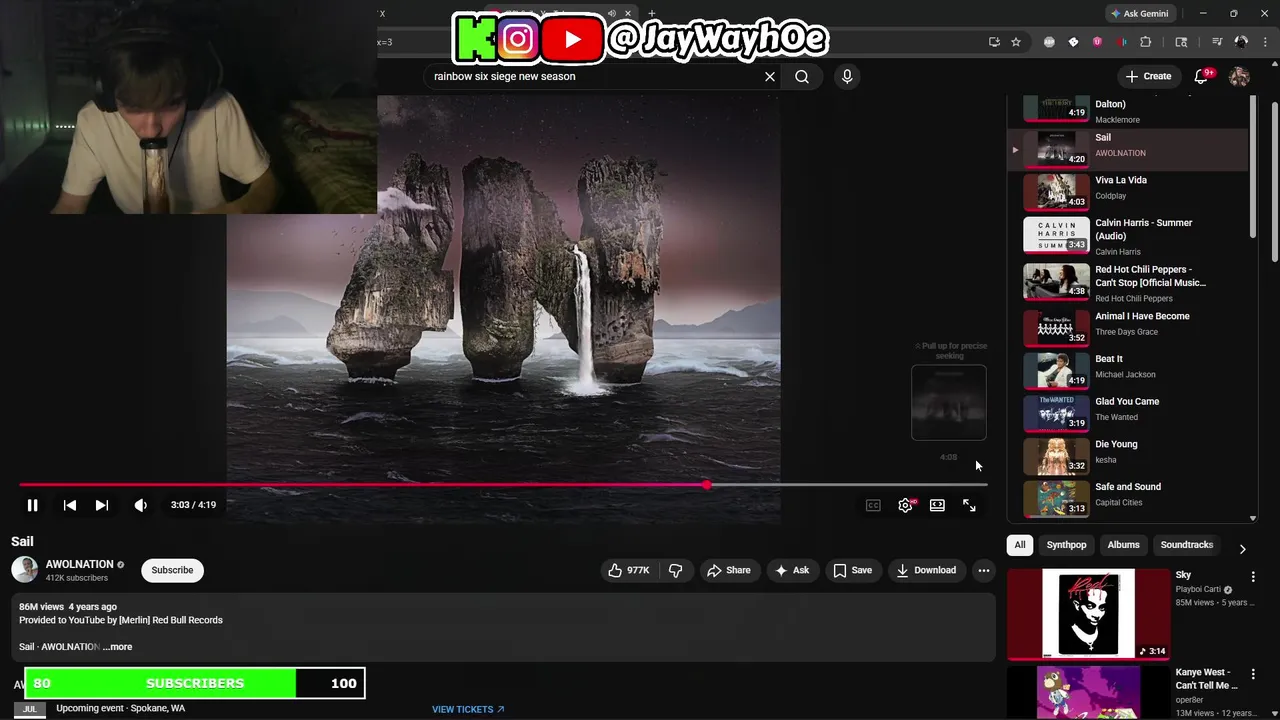The height and width of the screenshot is (720, 1280).
Task: Open the pink shield extension
Action: 1097,42
